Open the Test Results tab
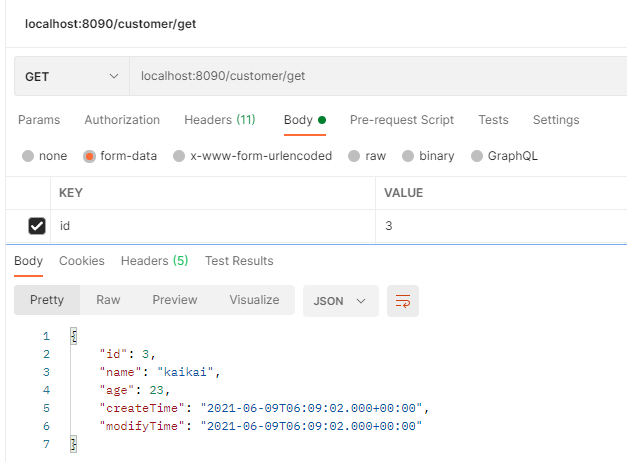 (239, 261)
